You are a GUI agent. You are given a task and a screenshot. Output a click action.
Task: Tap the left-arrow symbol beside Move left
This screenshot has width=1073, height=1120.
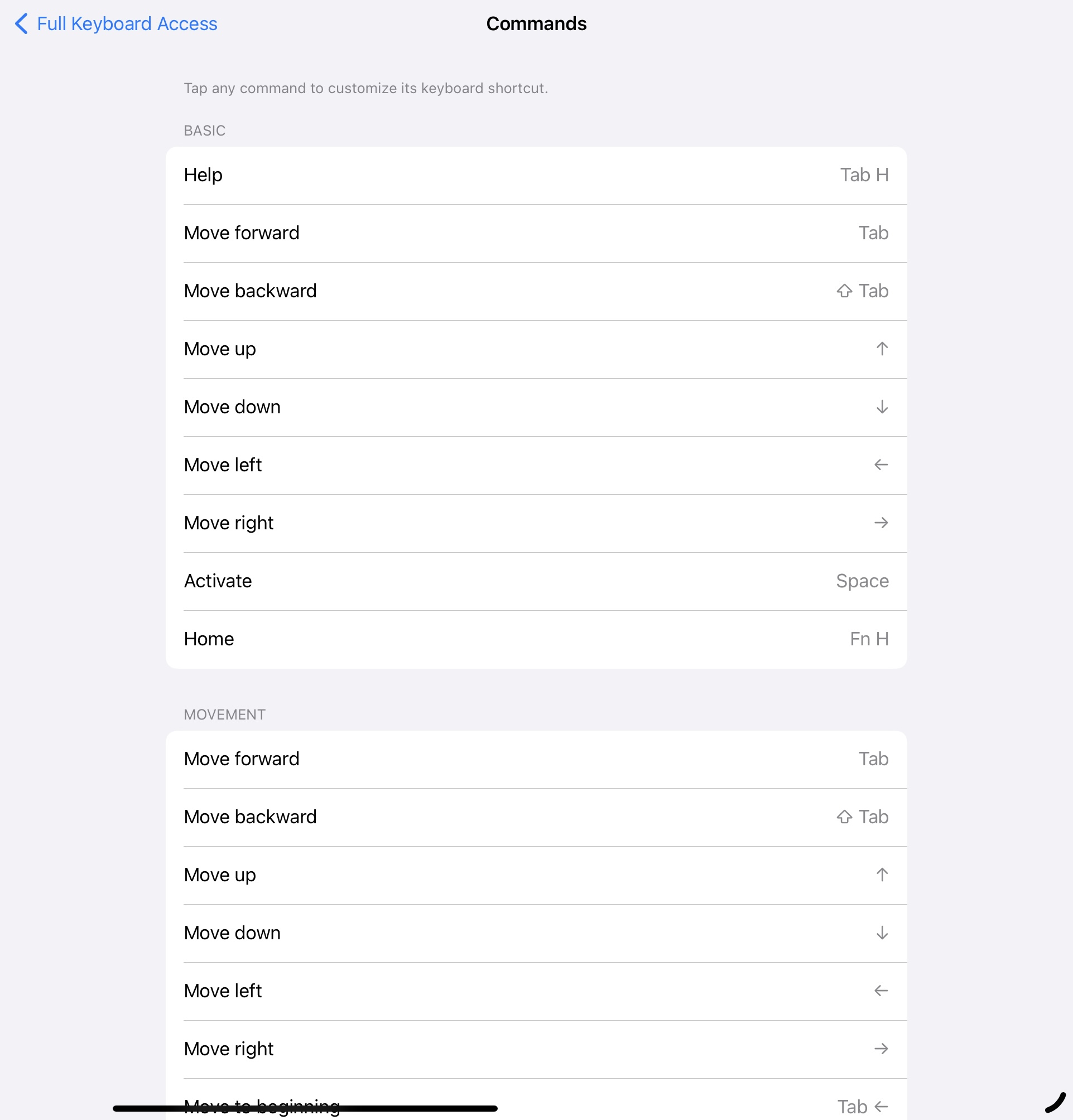[x=882, y=465]
